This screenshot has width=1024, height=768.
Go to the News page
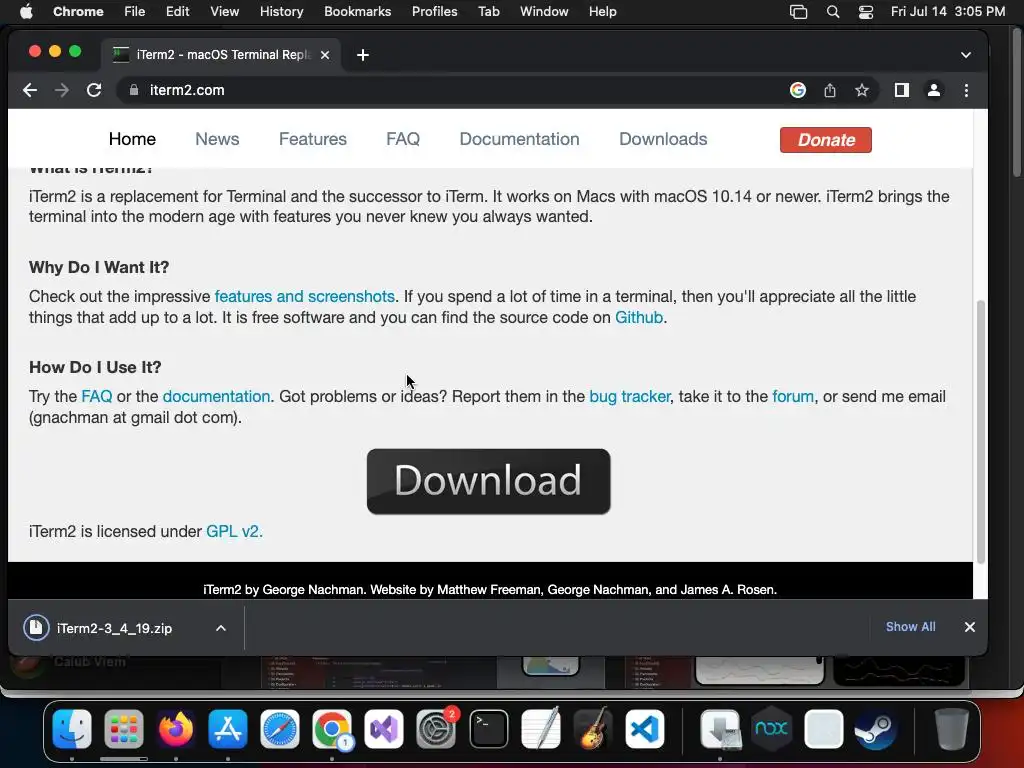coord(217,139)
